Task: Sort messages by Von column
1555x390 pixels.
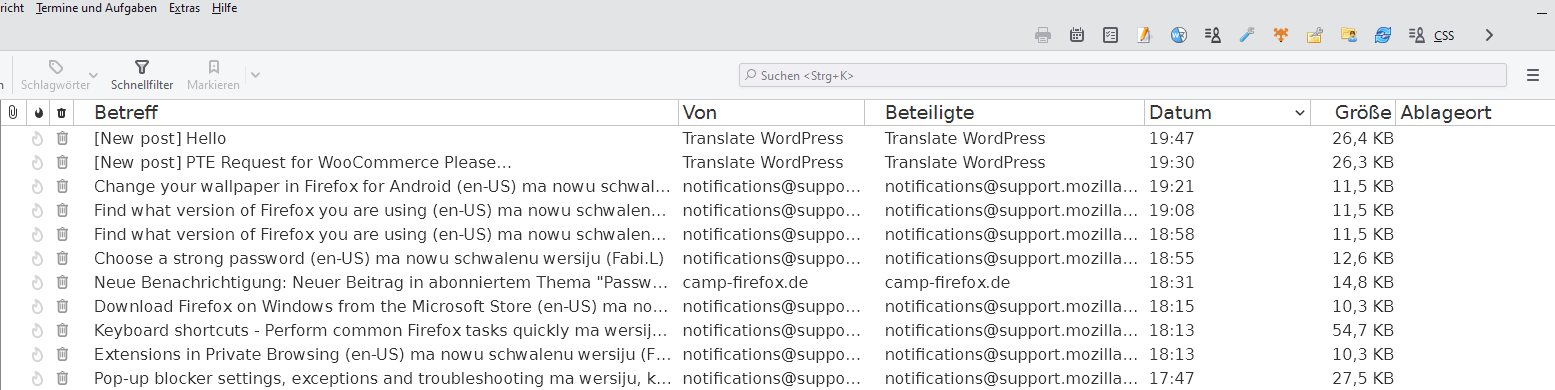Action: pos(772,113)
